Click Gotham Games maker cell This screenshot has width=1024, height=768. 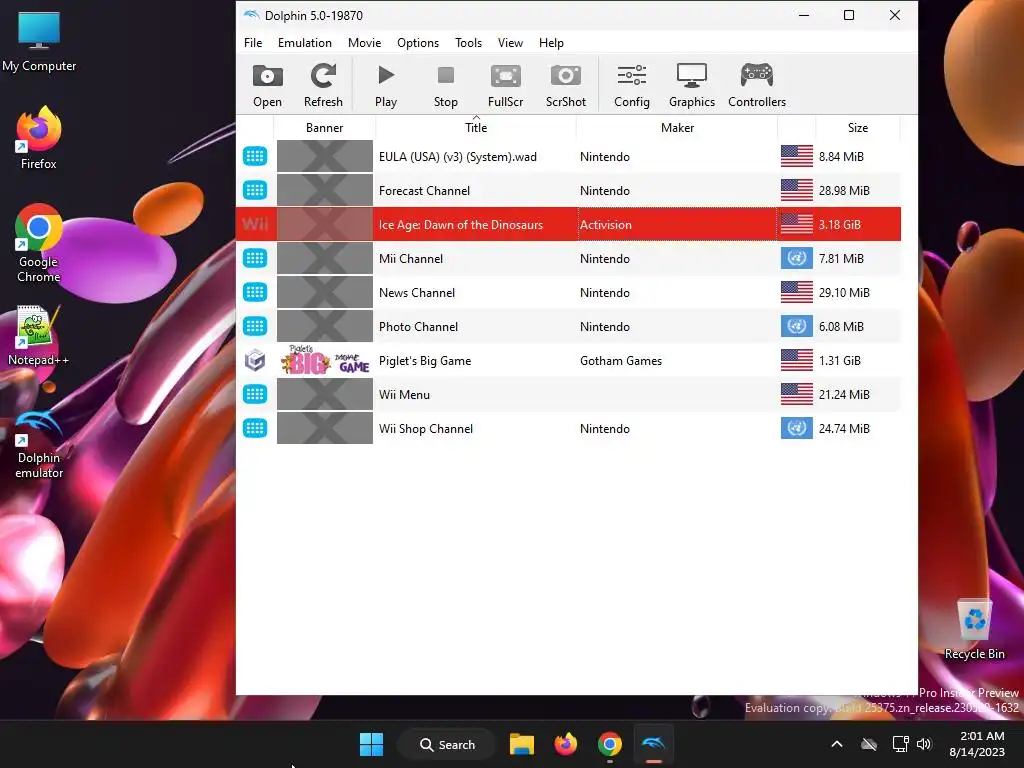[677, 360]
